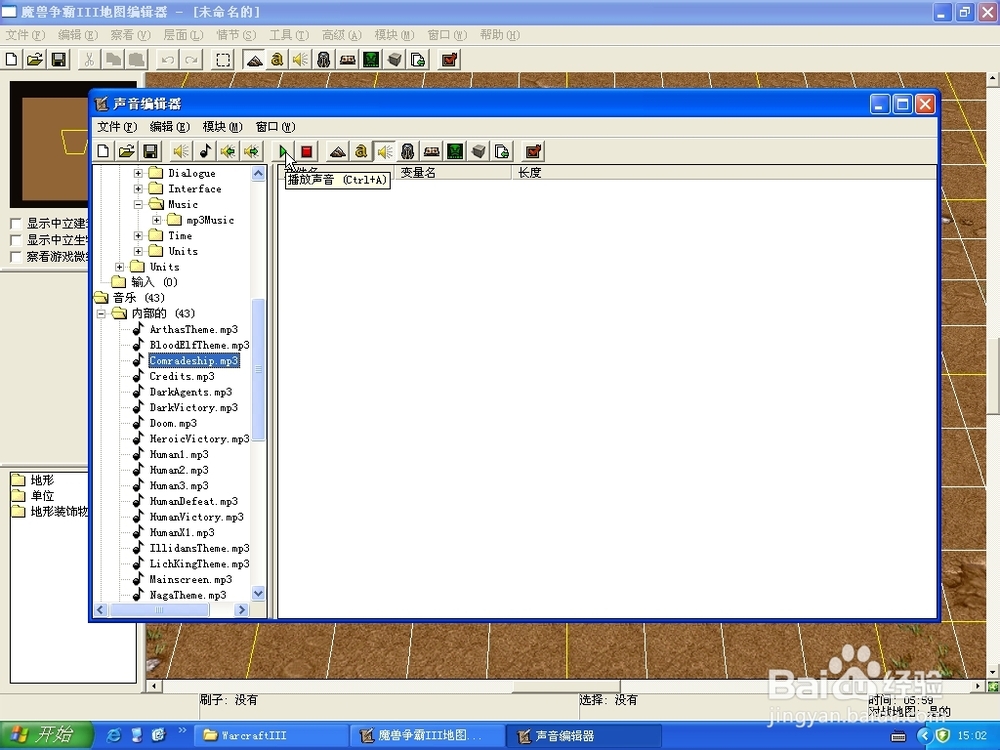Save icon in Sound Editor toolbar

[x=150, y=151]
